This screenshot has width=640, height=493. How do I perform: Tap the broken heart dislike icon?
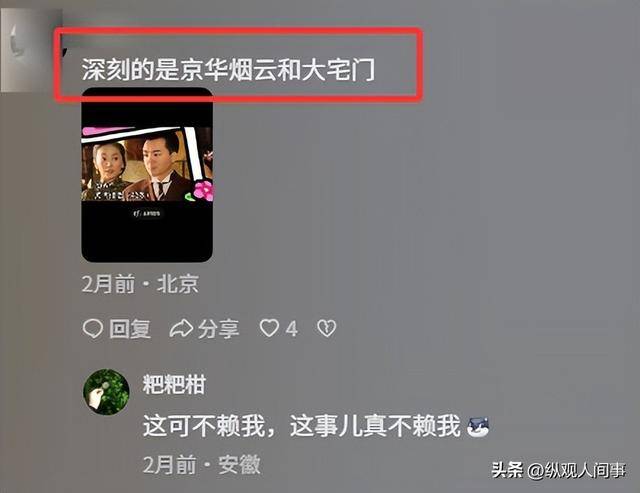pyautogui.click(x=327, y=328)
